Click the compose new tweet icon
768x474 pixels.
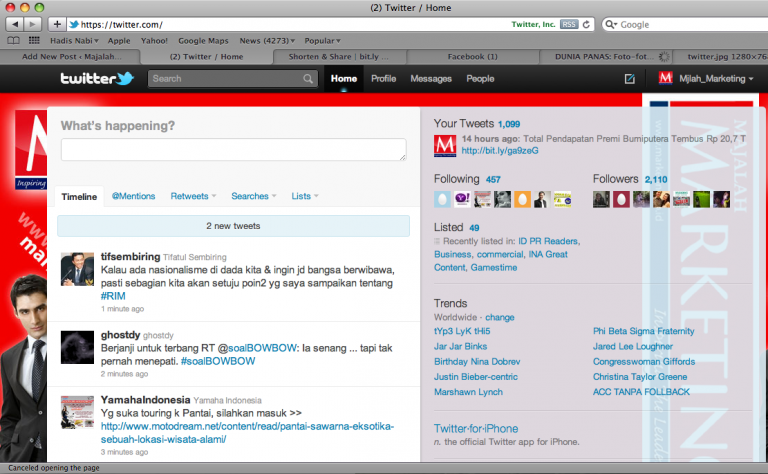coord(629,78)
